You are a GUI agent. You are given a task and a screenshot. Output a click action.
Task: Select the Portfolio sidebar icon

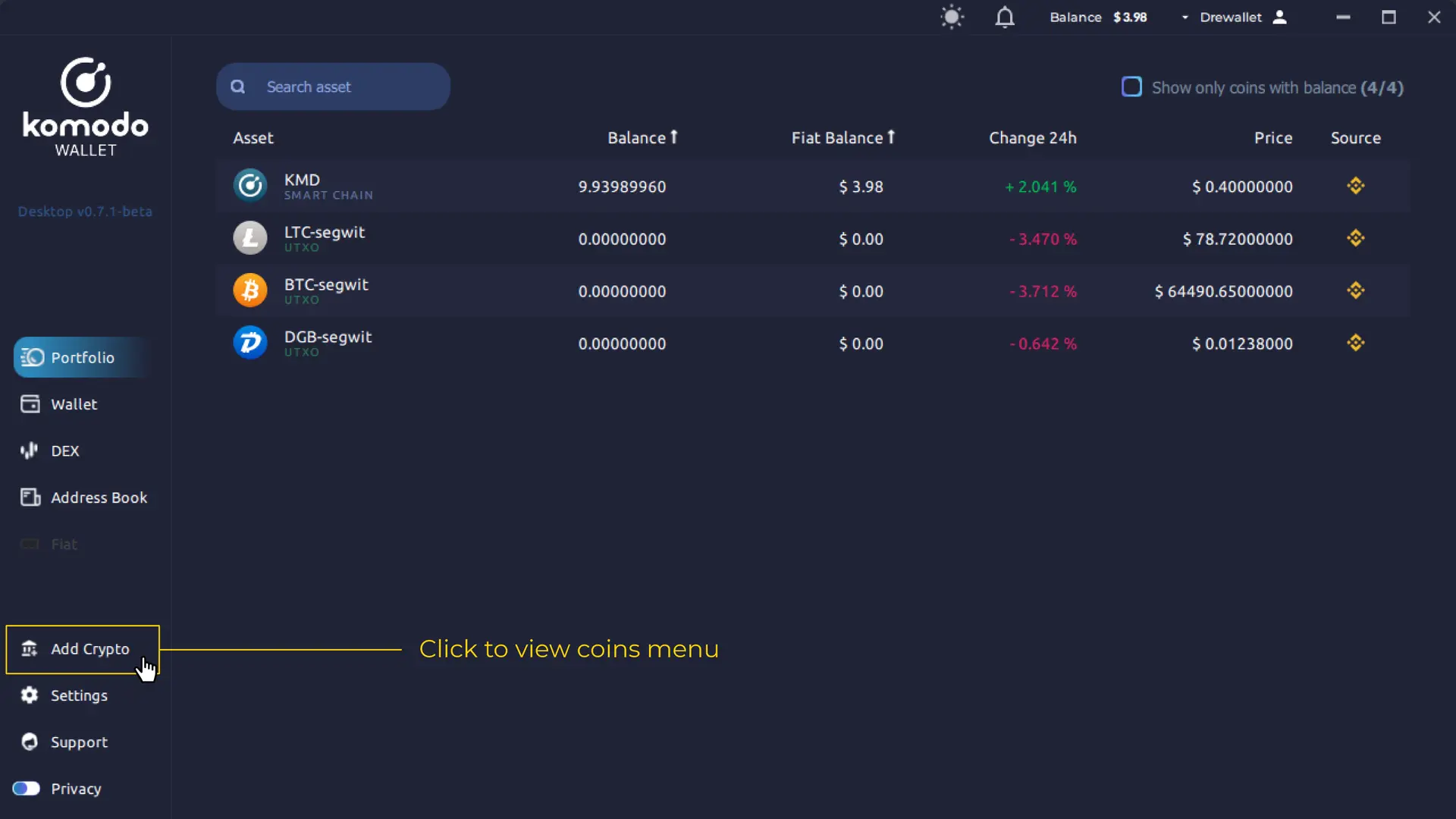(x=32, y=357)
